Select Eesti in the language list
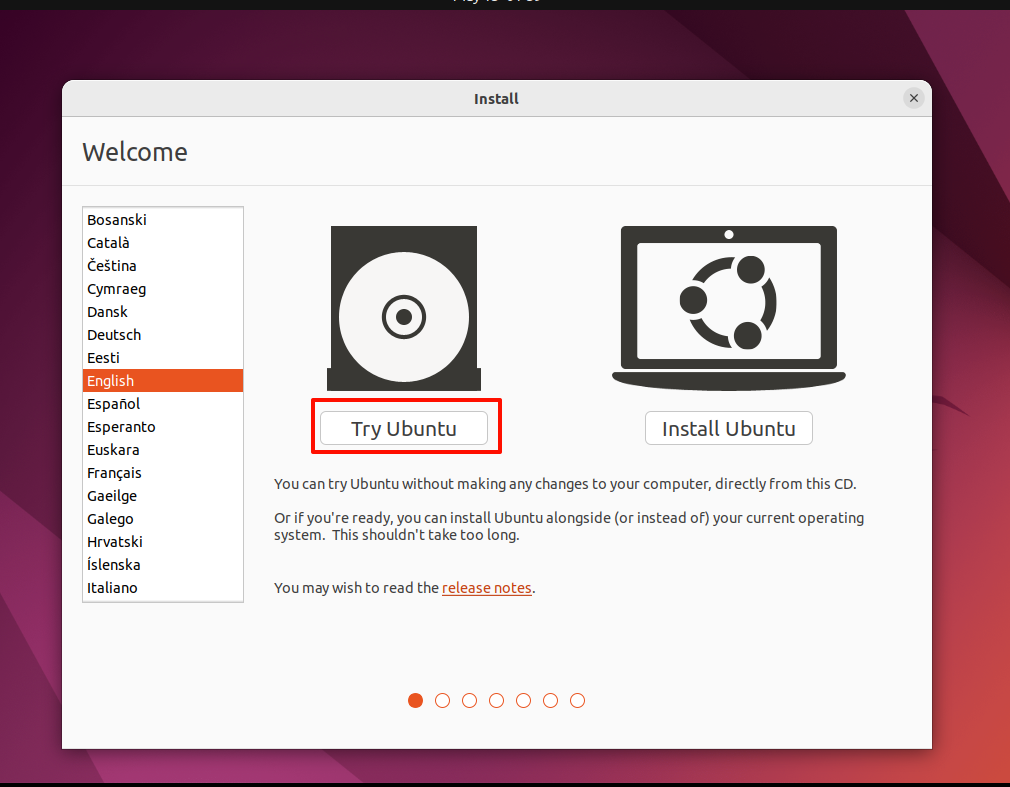Viewport: 1010px width, 787px height. click(163, 357)
